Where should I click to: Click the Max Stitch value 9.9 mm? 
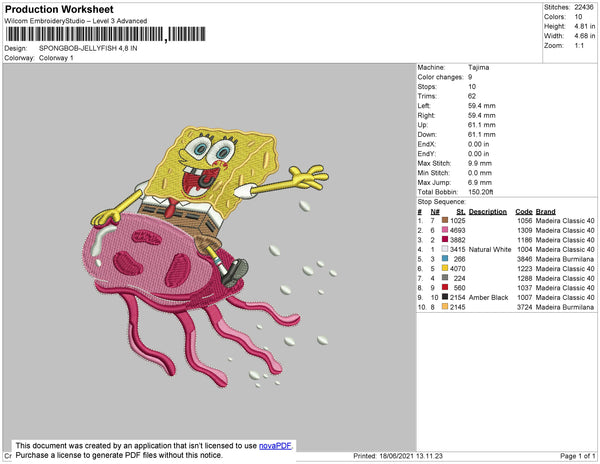[480, 163]
